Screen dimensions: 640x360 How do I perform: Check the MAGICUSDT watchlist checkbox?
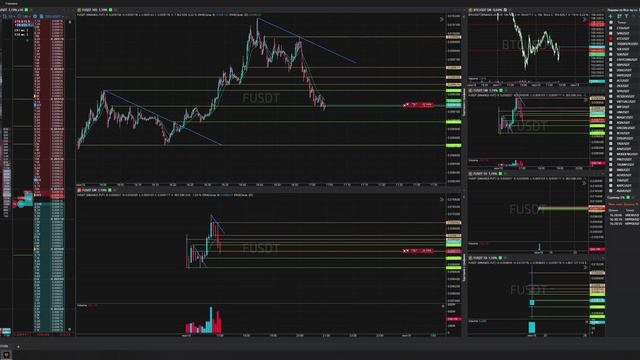611,117
